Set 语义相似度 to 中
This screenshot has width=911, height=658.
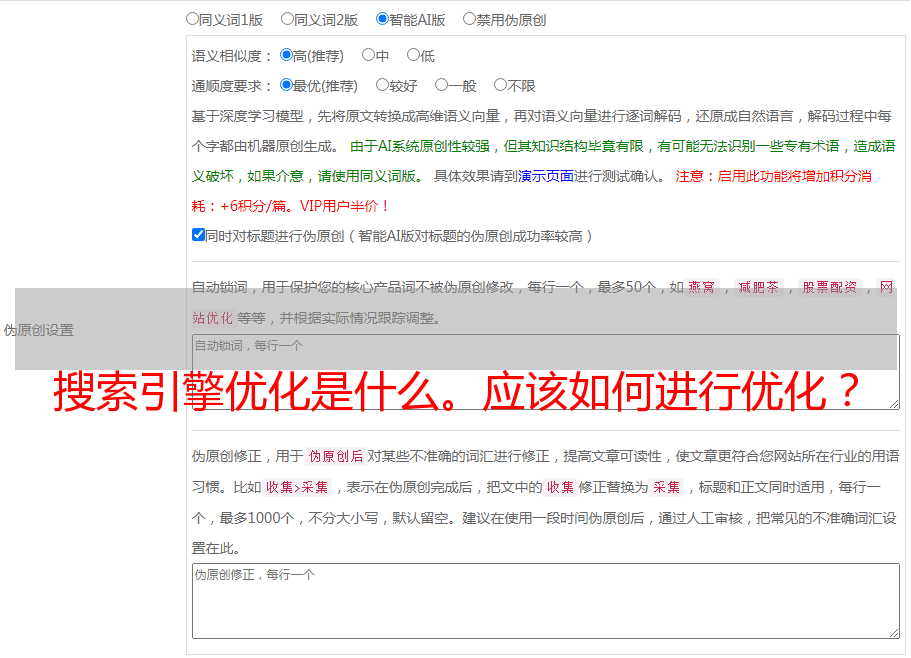[x=368, y=55]
